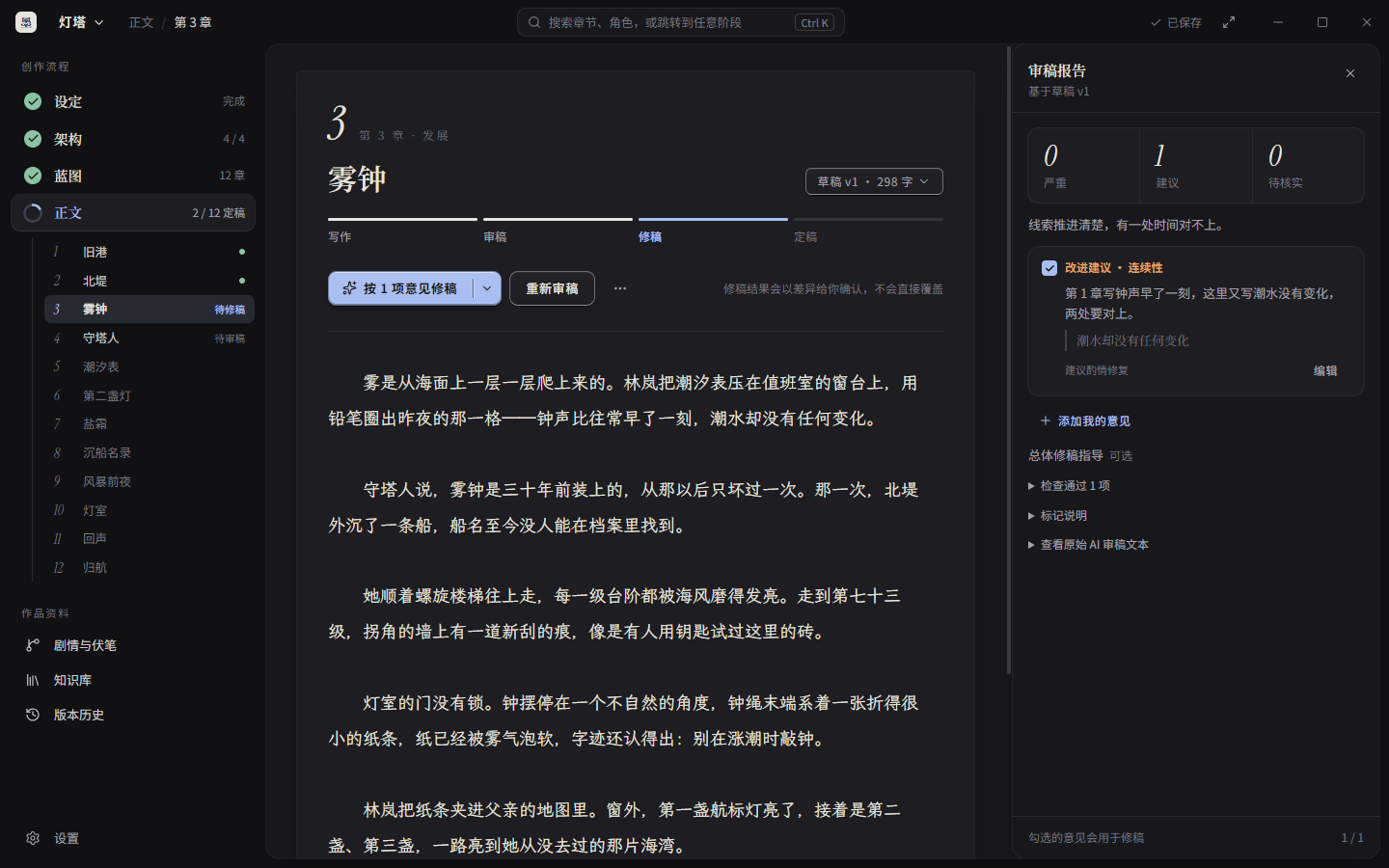The image size is (1389, 868).
Task: Click 编辑 on the suggestion card
Action: tap(1325, 370)
